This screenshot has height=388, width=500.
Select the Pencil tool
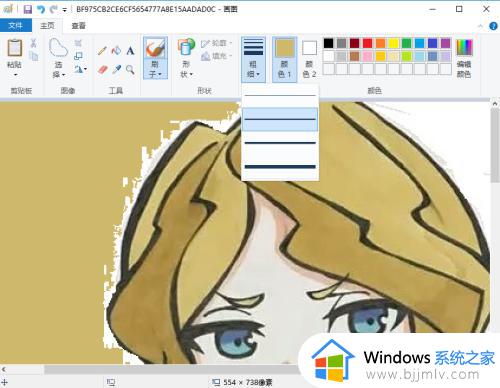point(102,51)
